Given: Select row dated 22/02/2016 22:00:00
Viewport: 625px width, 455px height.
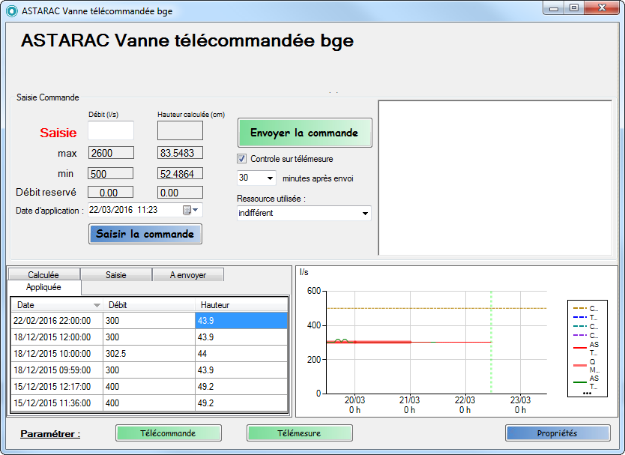Looking at the screenshot, I should click(x=149, y=321).
